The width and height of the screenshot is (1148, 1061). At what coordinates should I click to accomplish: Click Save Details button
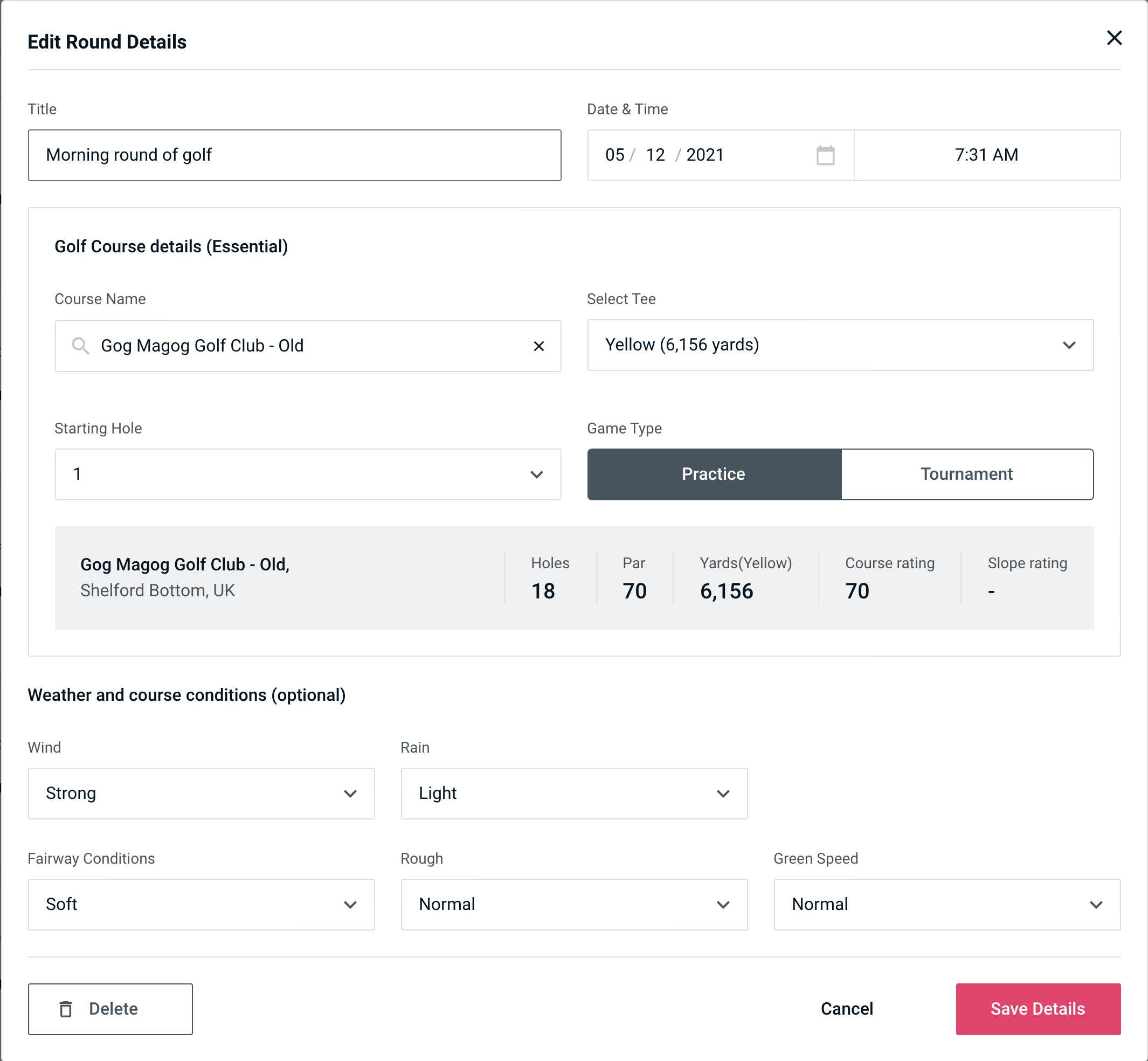coord(1037,1009)
